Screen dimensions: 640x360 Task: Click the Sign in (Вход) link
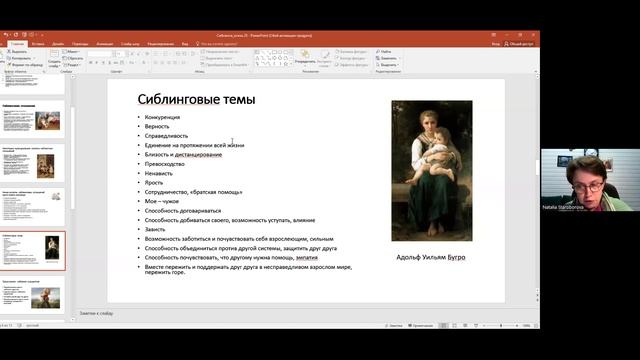coord(496,44)
